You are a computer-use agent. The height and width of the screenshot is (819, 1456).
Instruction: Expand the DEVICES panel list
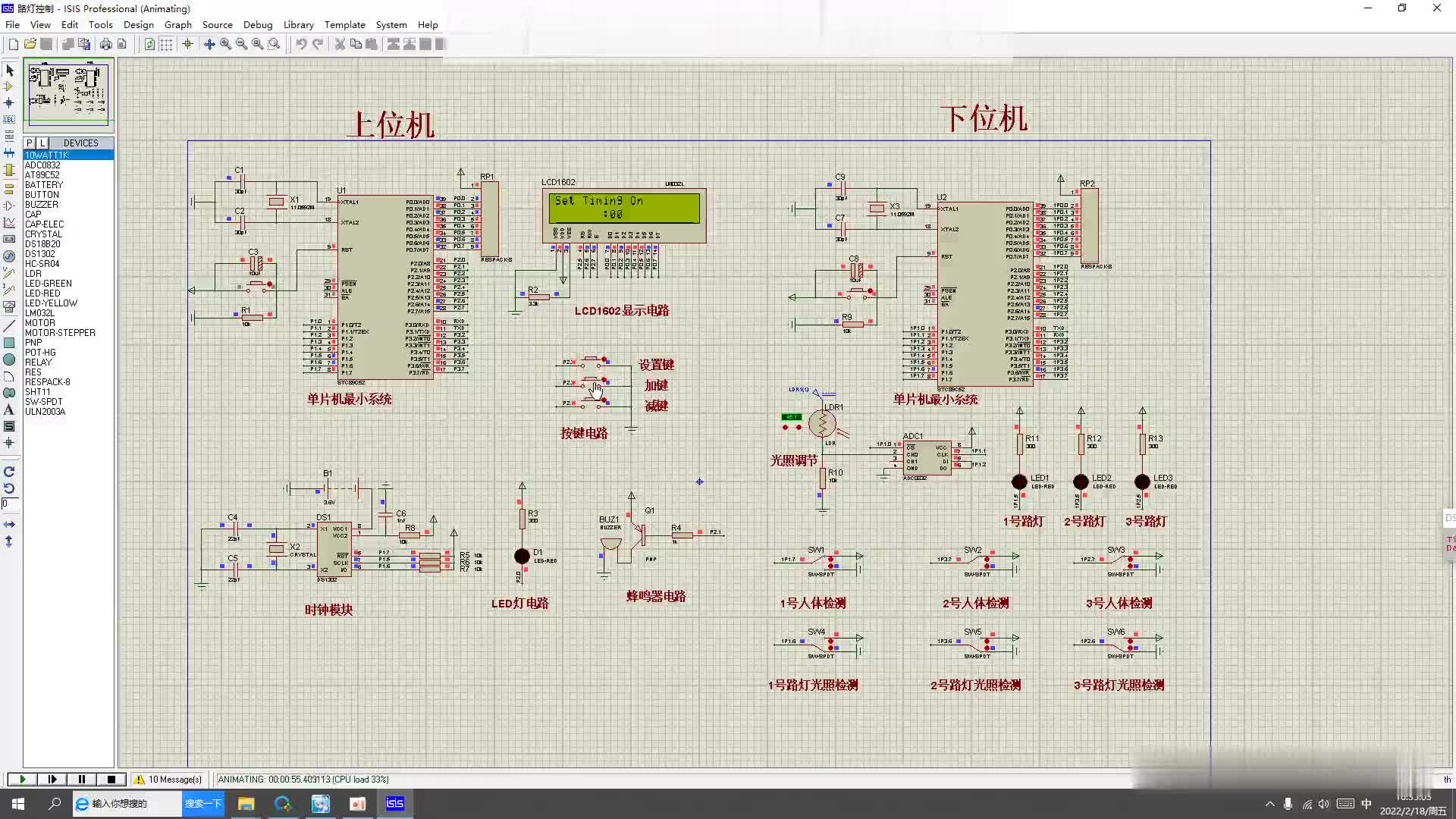81,143
